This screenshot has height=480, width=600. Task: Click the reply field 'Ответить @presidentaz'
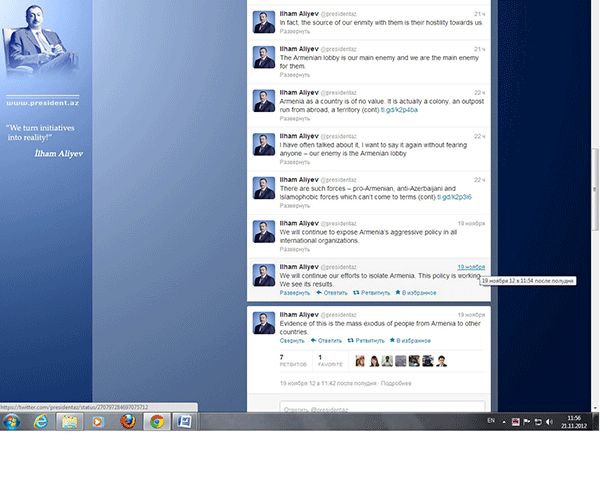pos(382,407)
